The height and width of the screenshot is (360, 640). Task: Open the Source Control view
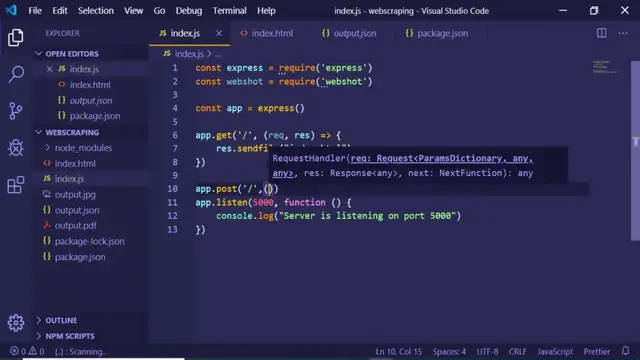pyautogui.click(x=16, y=111)
